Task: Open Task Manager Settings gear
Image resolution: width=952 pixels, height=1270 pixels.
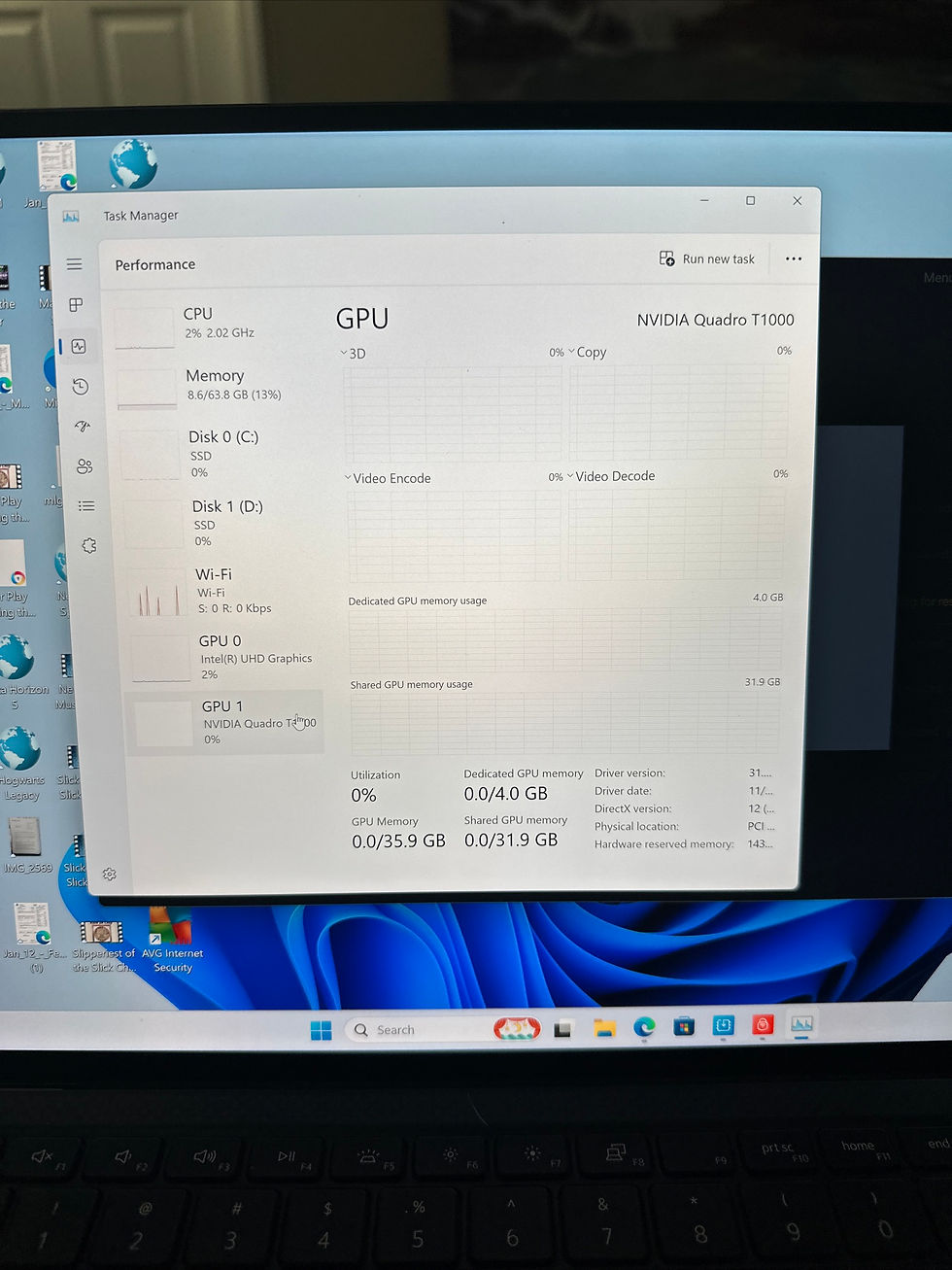Action: point(110,875)
